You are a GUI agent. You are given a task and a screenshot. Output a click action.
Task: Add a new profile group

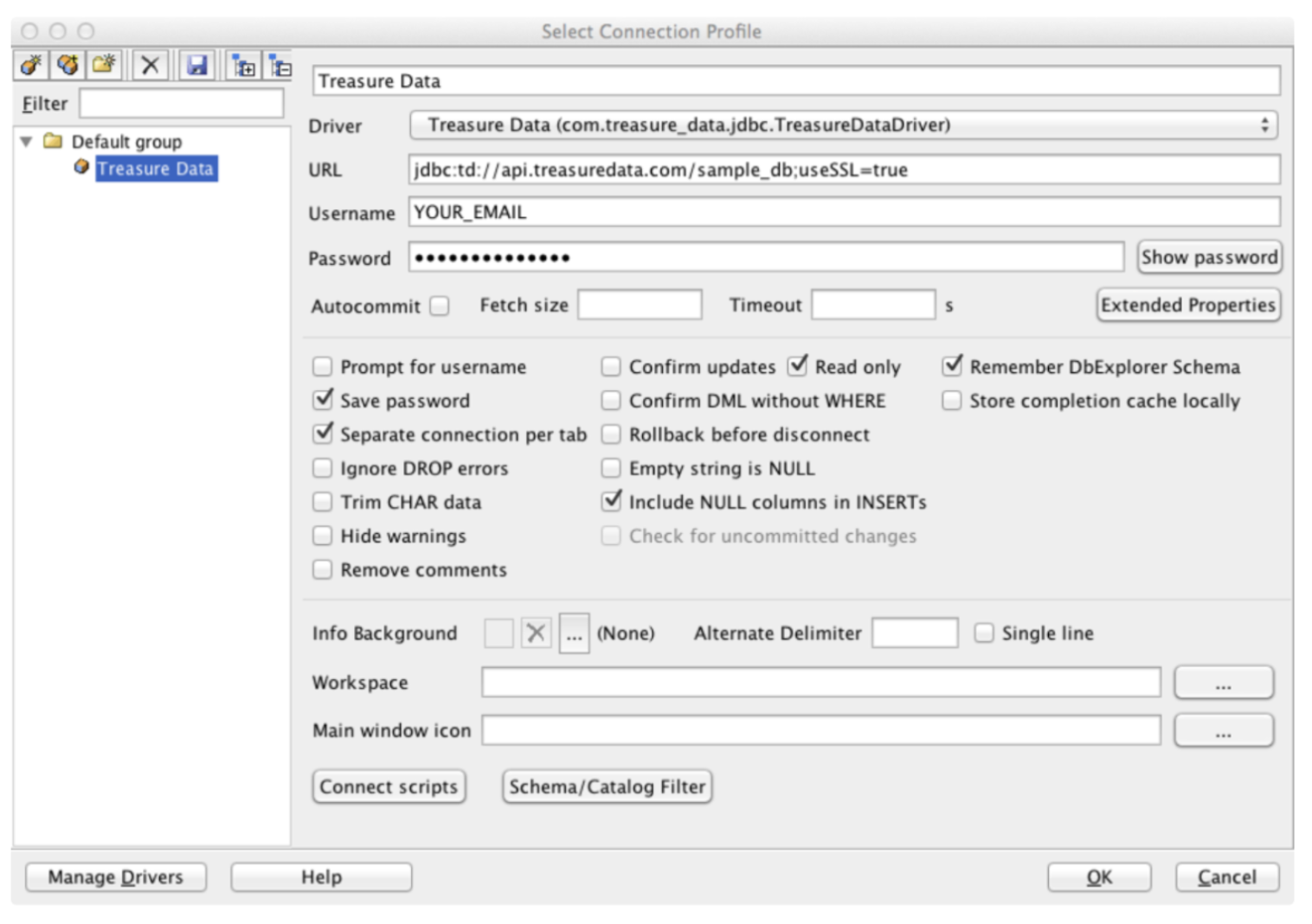(x=104, y=65)
